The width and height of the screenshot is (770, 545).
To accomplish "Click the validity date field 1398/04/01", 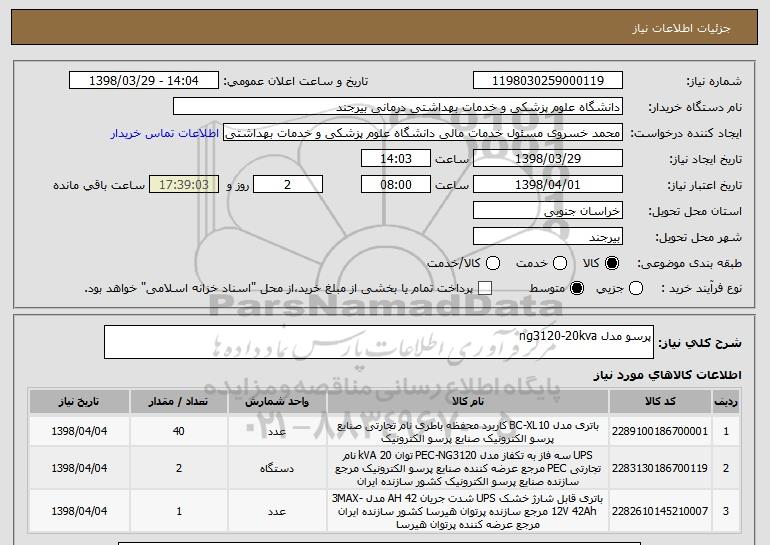I will coord(548,185).
